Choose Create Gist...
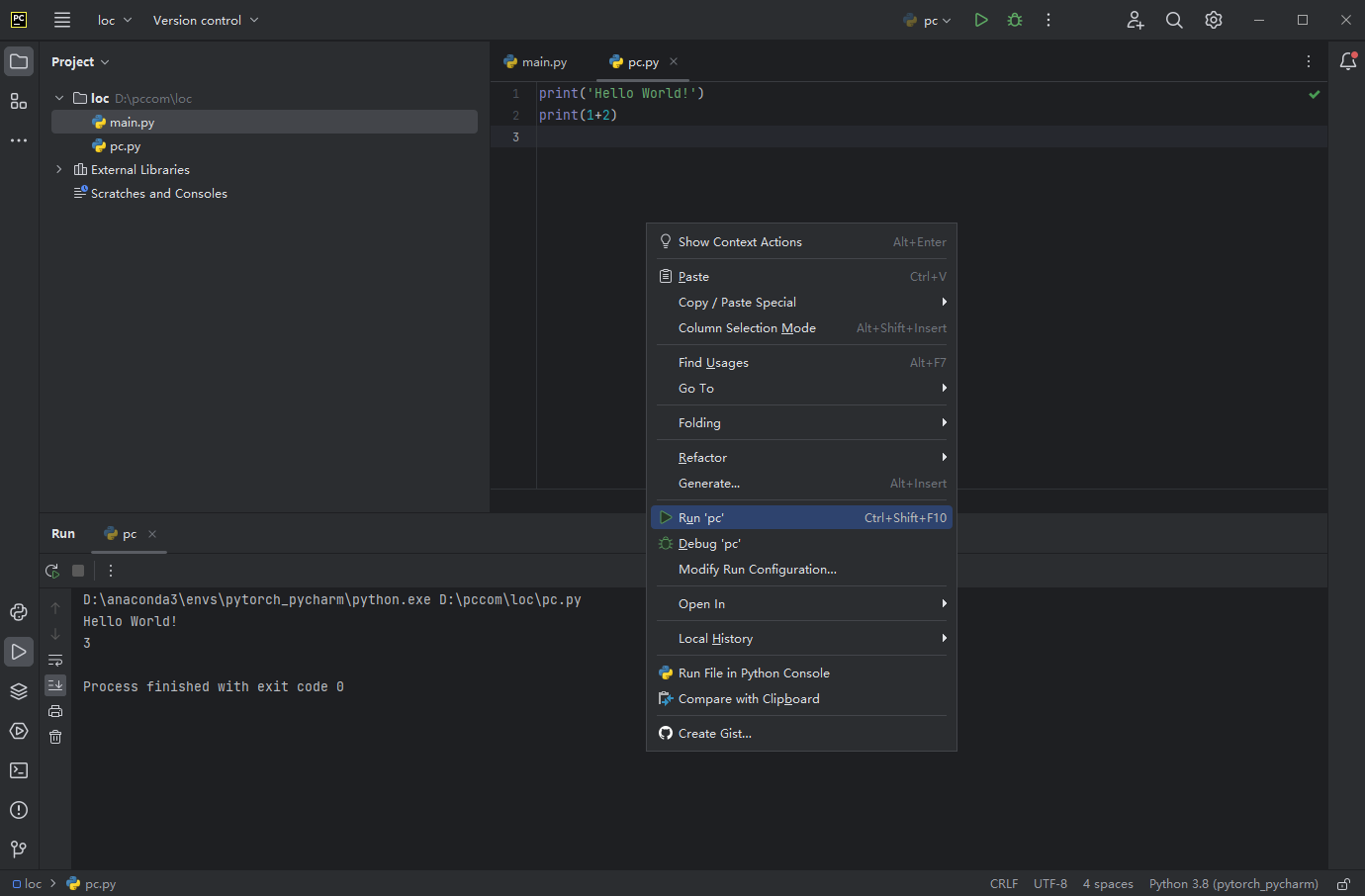The width and height of the screenshot is (1365, 896). click(x=801, y=734)
